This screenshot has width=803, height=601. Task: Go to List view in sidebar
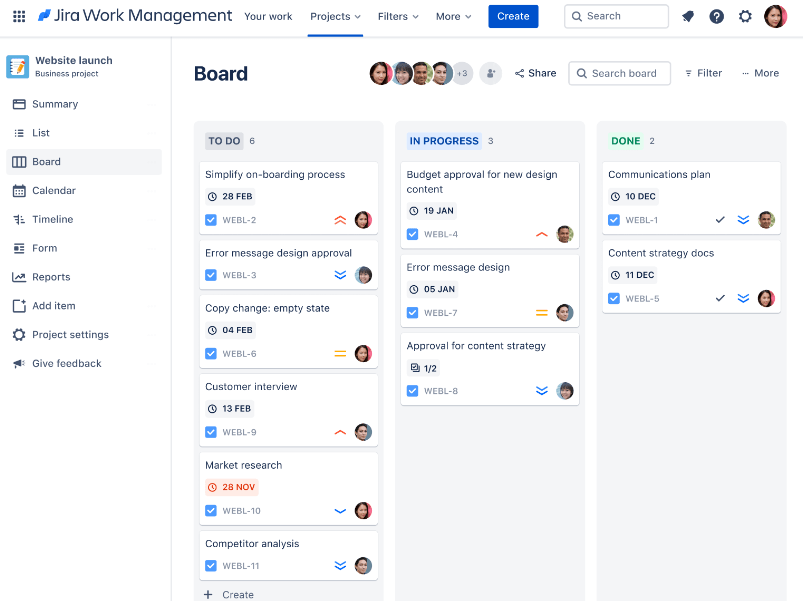(84, 133)
